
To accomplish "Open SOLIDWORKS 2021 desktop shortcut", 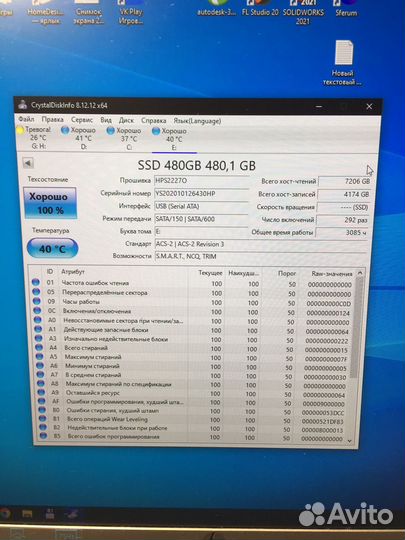I will tap(303, 12).
